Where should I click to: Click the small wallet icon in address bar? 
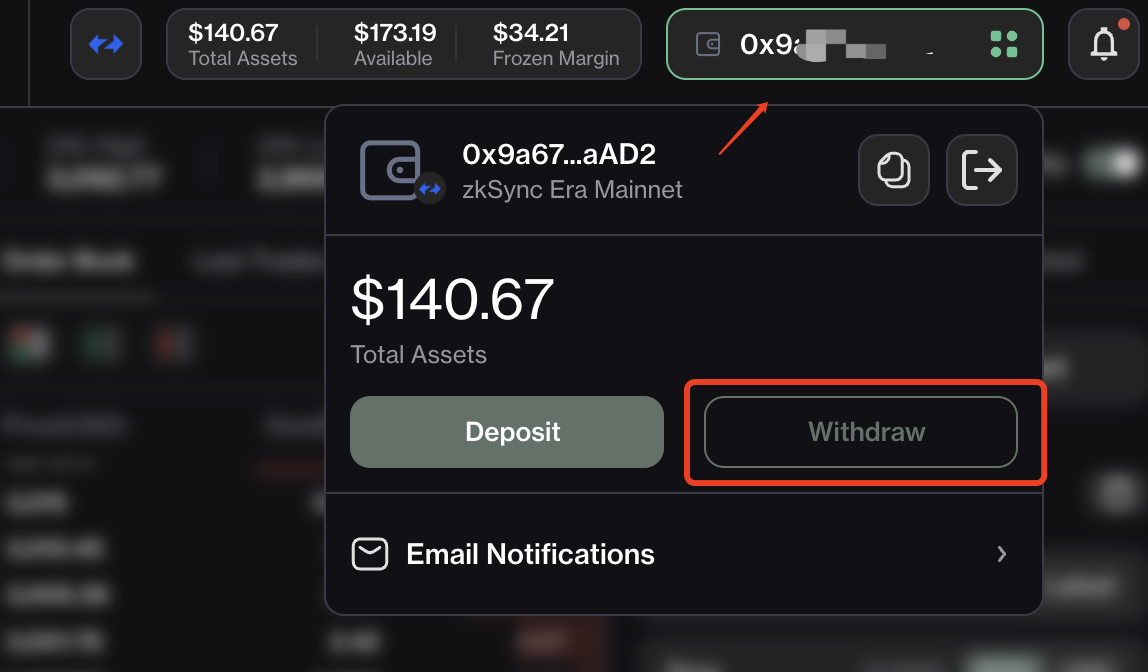coord(708,44)
